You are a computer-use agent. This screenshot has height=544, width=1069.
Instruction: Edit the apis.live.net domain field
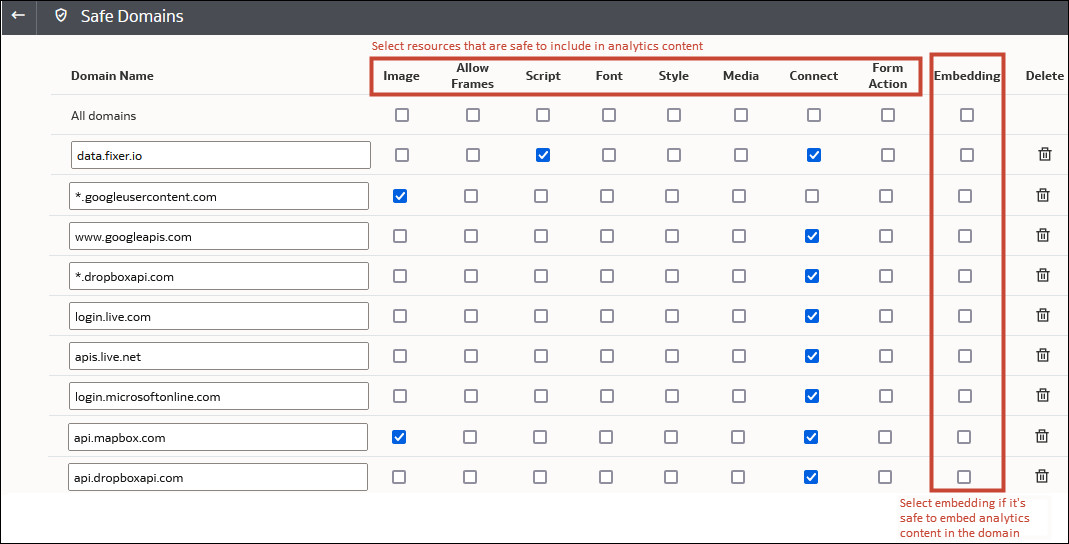coord(219,356)
